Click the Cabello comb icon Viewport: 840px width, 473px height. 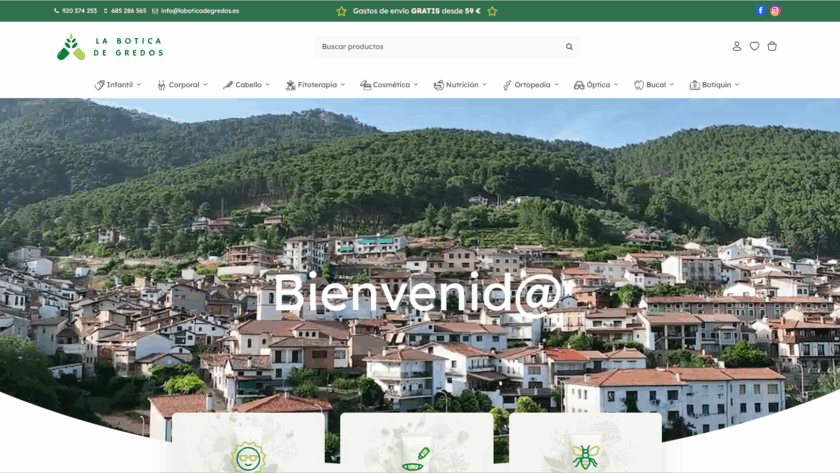(228, 85)
